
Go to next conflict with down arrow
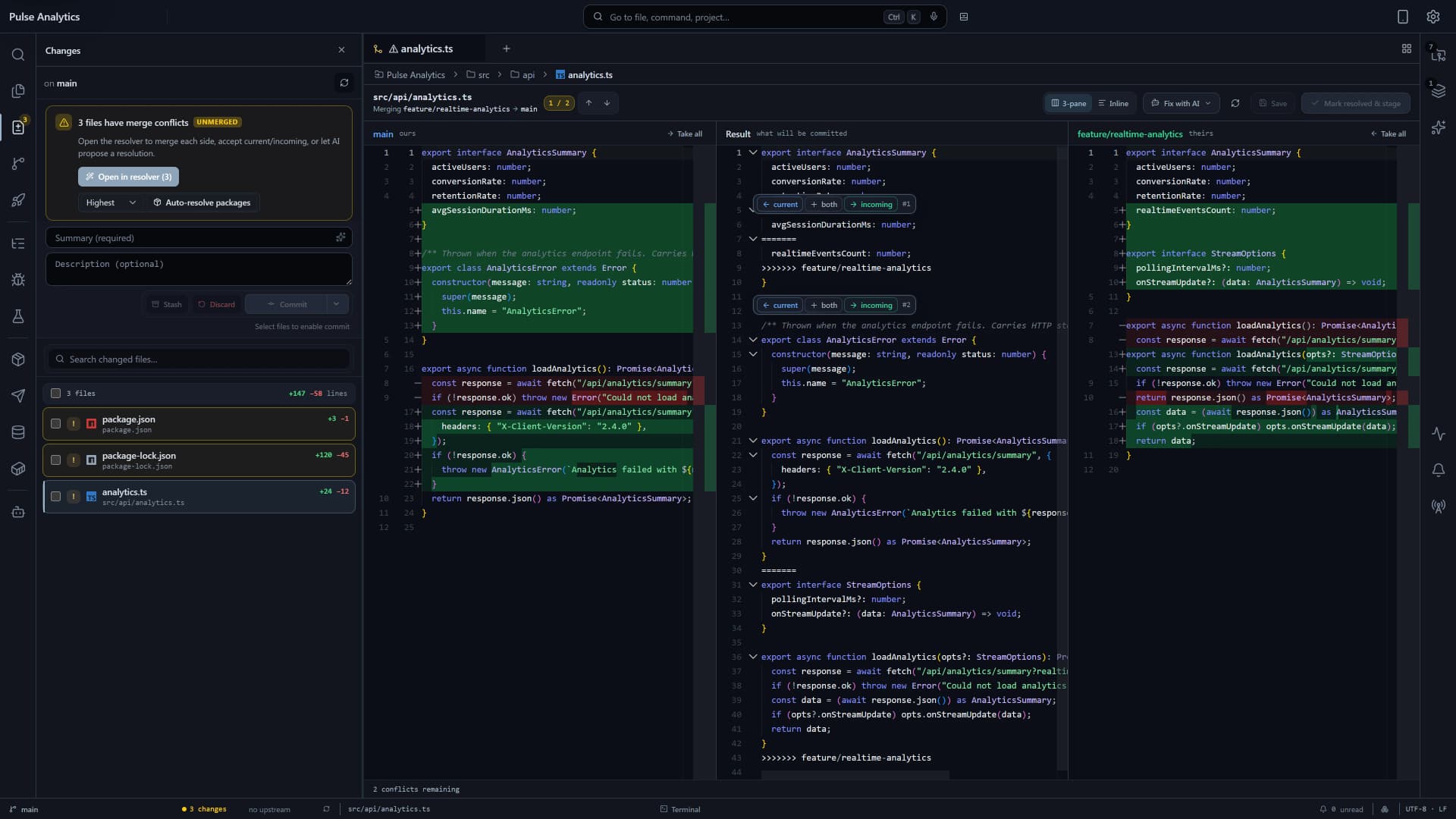pyautogui.click(x=607, y=103)
